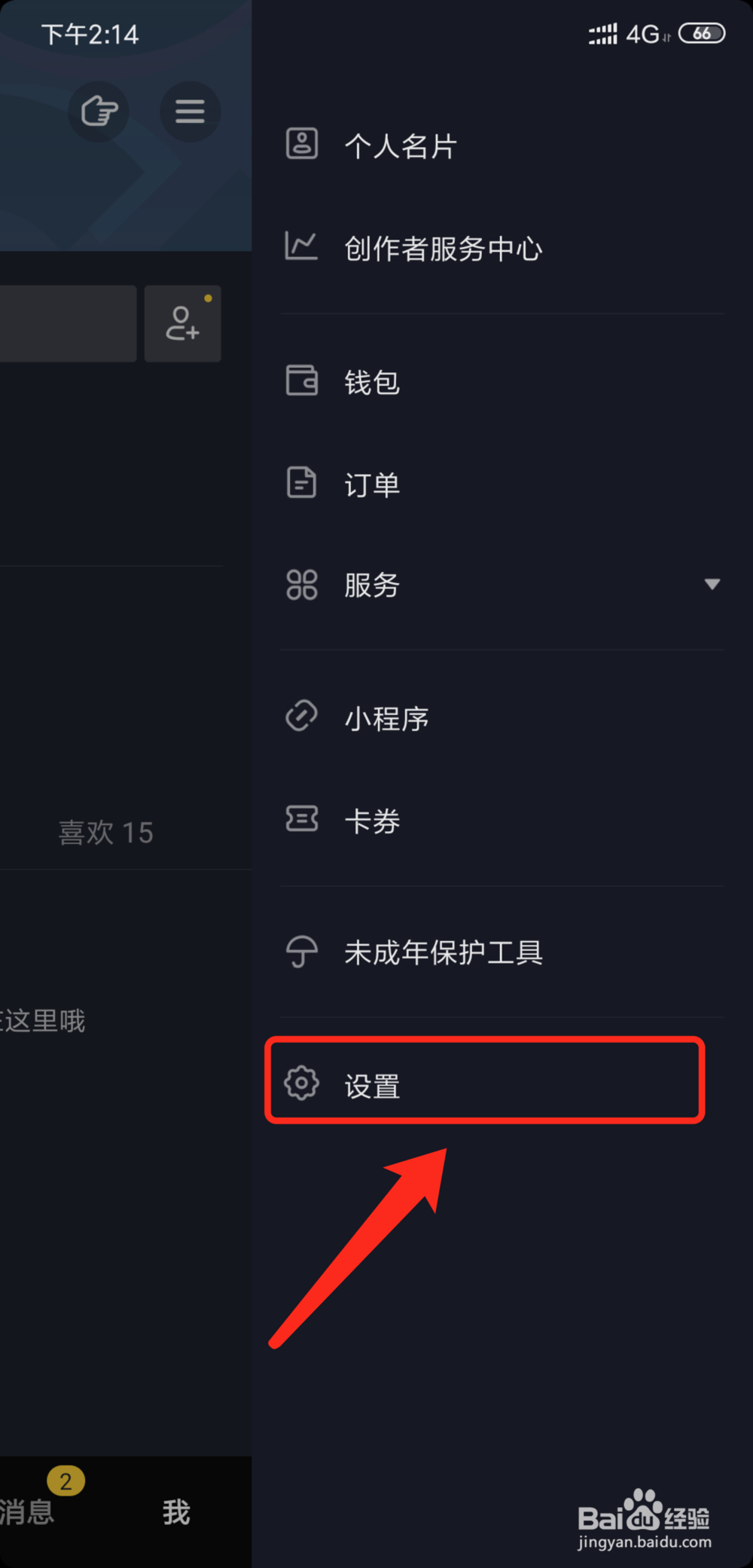Tap the add friend icon
Viewport: 753px width, 1568px height.
(183, 323)
